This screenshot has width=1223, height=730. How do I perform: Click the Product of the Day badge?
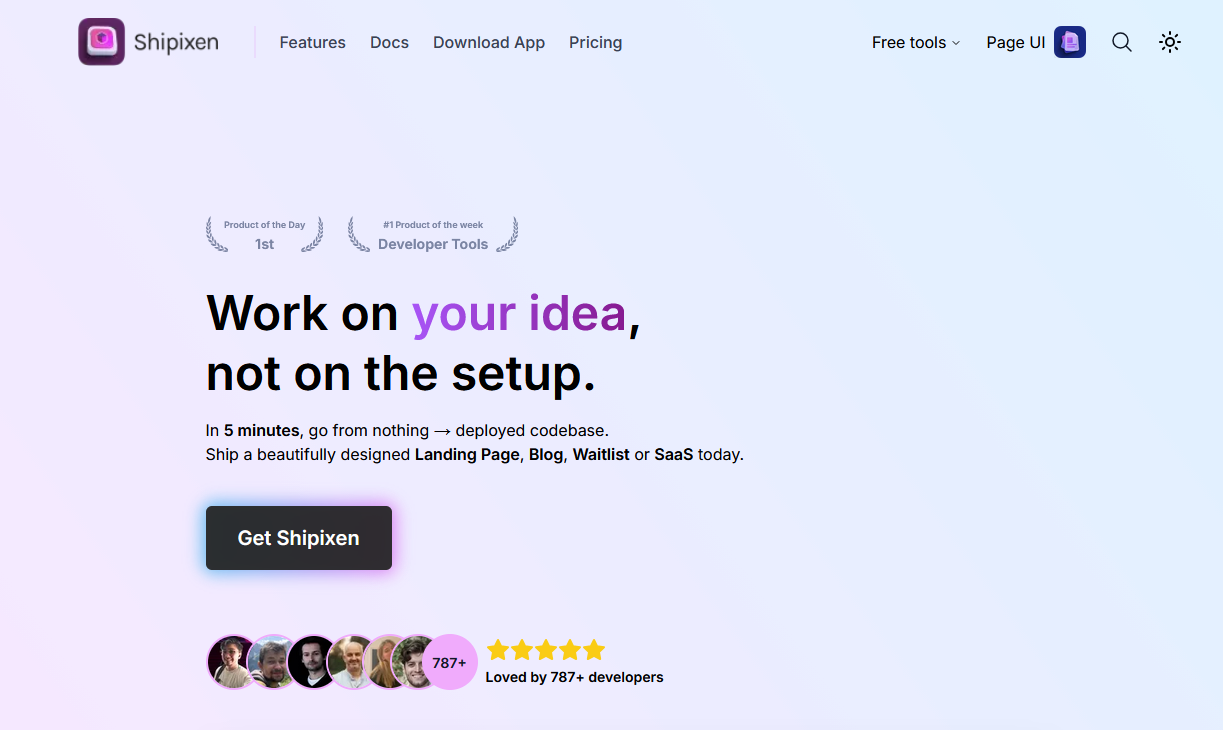point(265,235)
